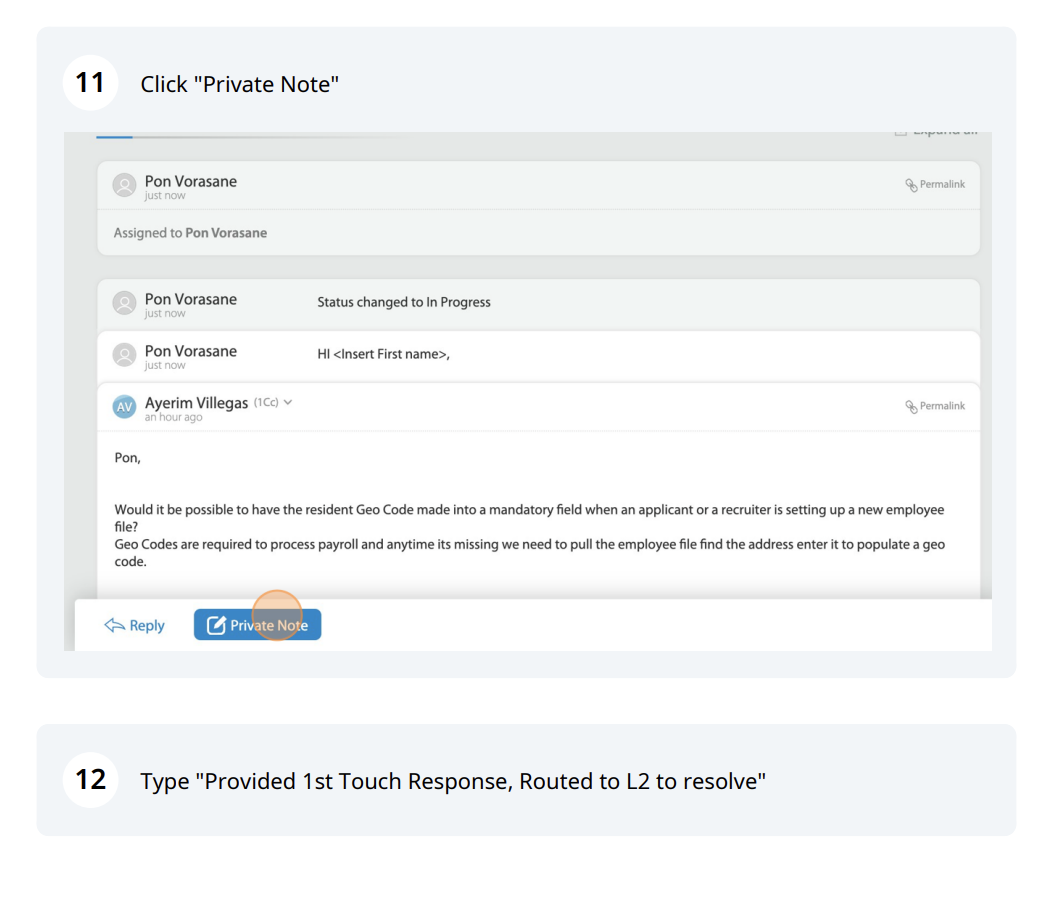Click the '(1Cc)' label beside Ayerim Villegas

tap(266, 402)
